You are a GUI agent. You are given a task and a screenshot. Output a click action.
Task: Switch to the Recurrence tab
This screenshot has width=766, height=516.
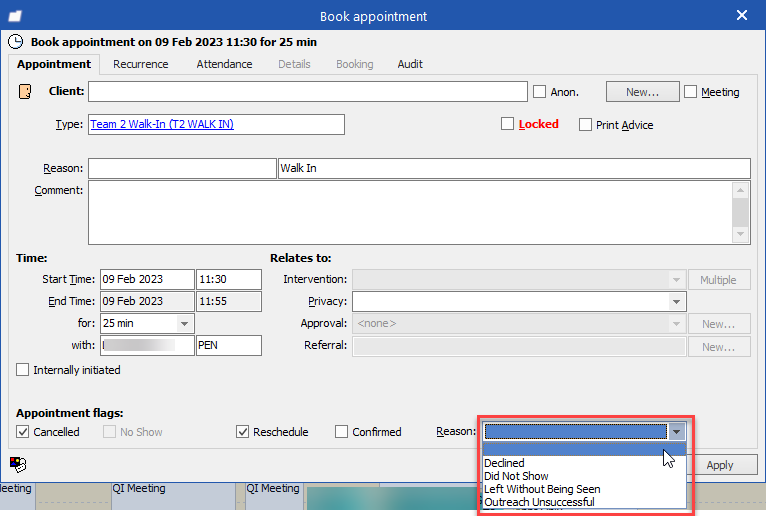point(140,64)
